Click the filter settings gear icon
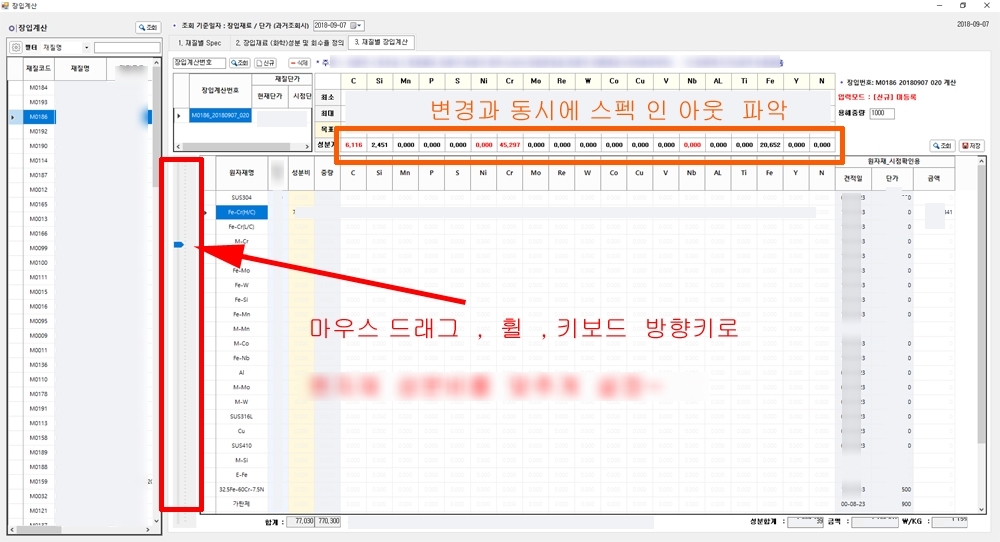The height and width of the screenshot is (542, 1000). pos(16,48)
